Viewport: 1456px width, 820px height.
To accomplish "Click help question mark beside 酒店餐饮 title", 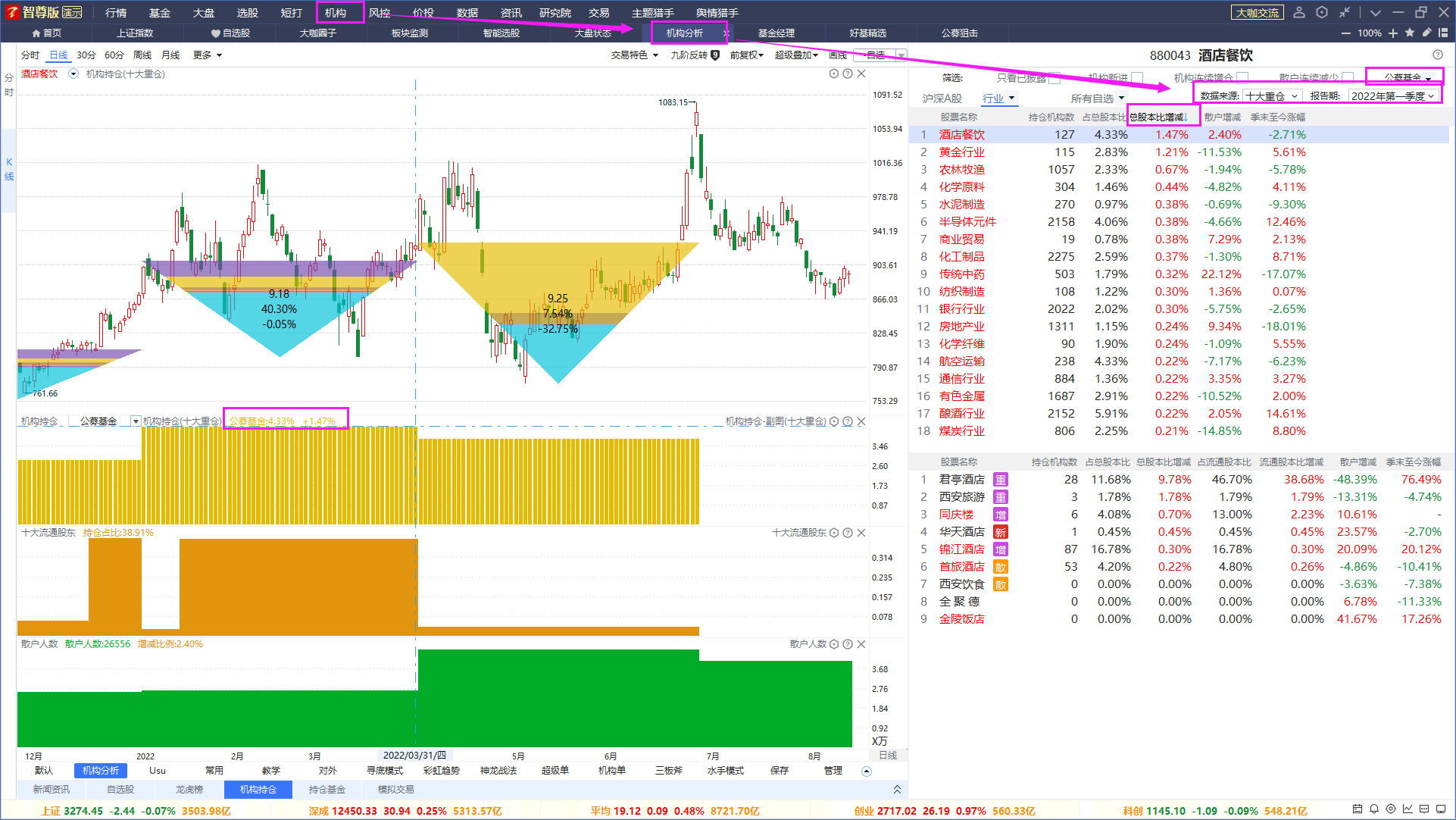I will tap(1438, 55).
